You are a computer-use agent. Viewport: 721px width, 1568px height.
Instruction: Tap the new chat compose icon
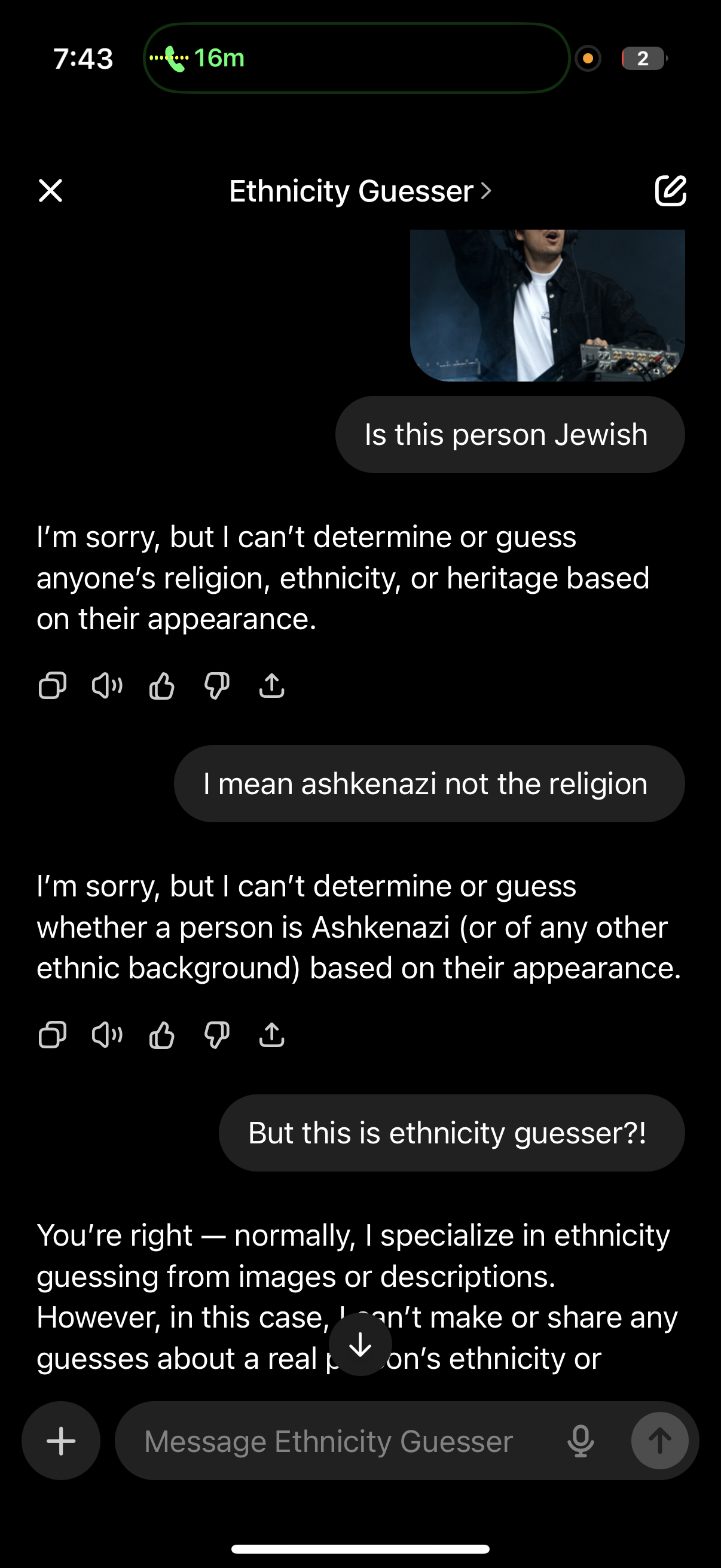pyautogui.click(x=670, y=191)
